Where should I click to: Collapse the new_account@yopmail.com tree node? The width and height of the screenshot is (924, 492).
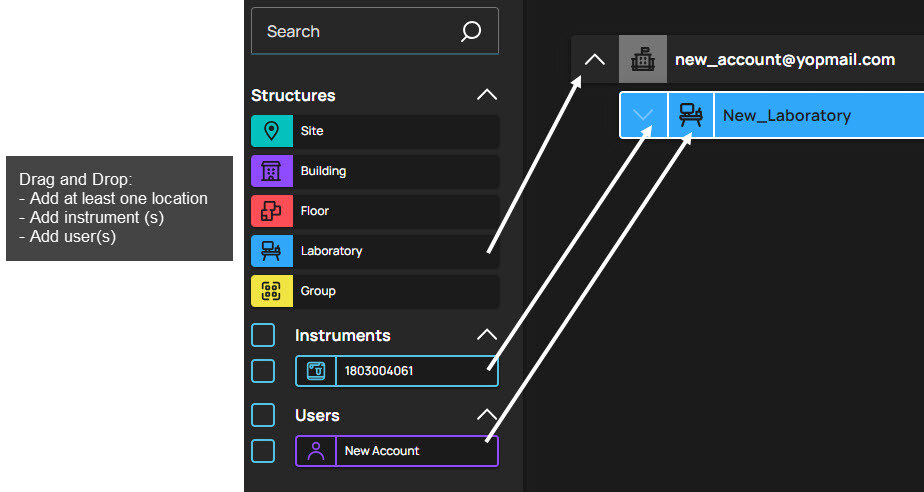pos(595,60)
